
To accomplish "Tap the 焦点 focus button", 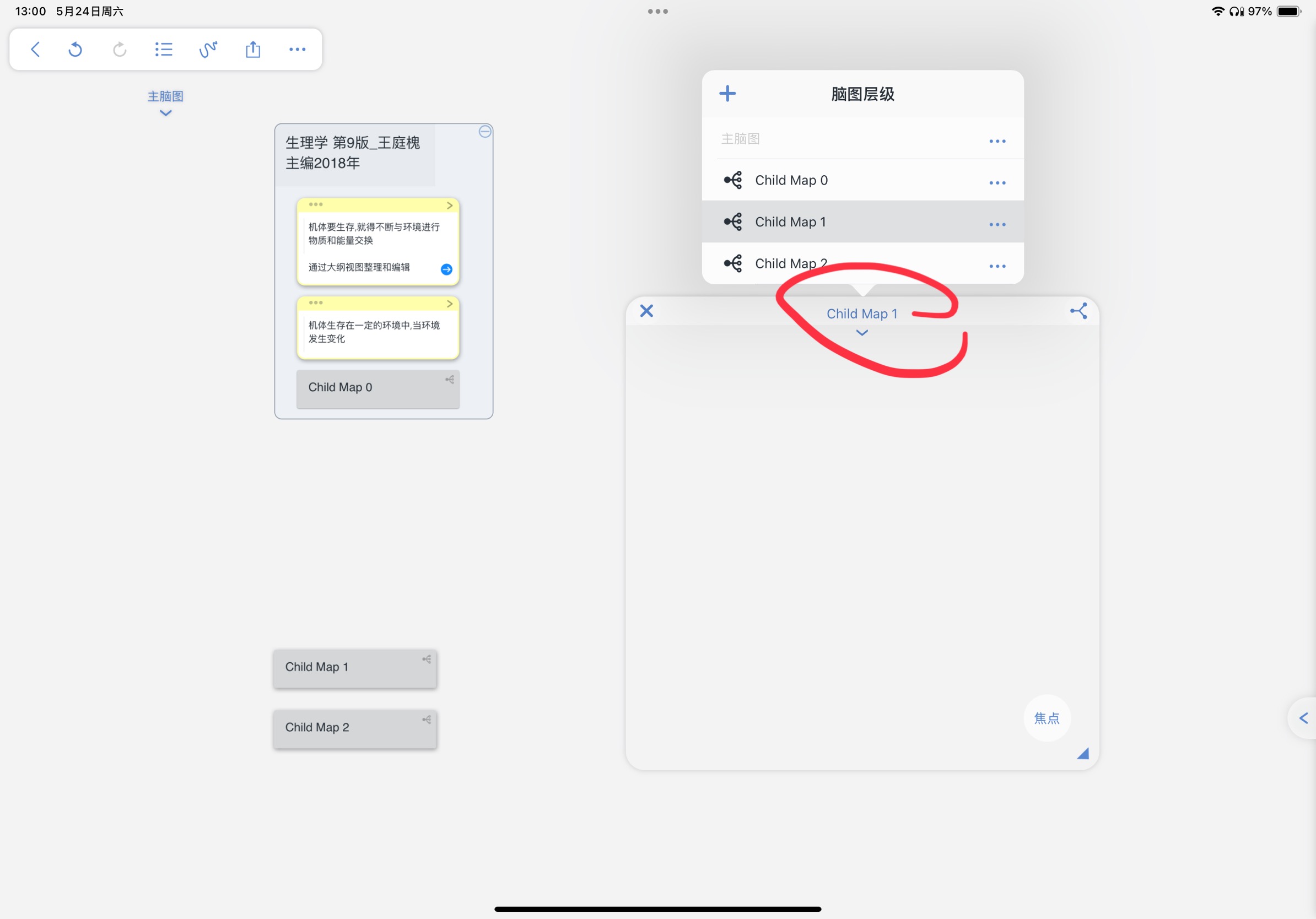I will click(x=1047, y=718).
